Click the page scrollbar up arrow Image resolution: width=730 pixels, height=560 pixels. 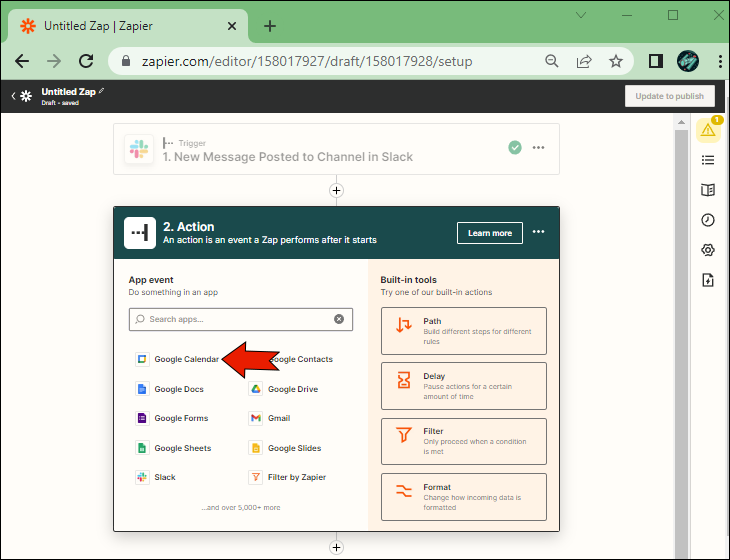(x=681, y=122)
